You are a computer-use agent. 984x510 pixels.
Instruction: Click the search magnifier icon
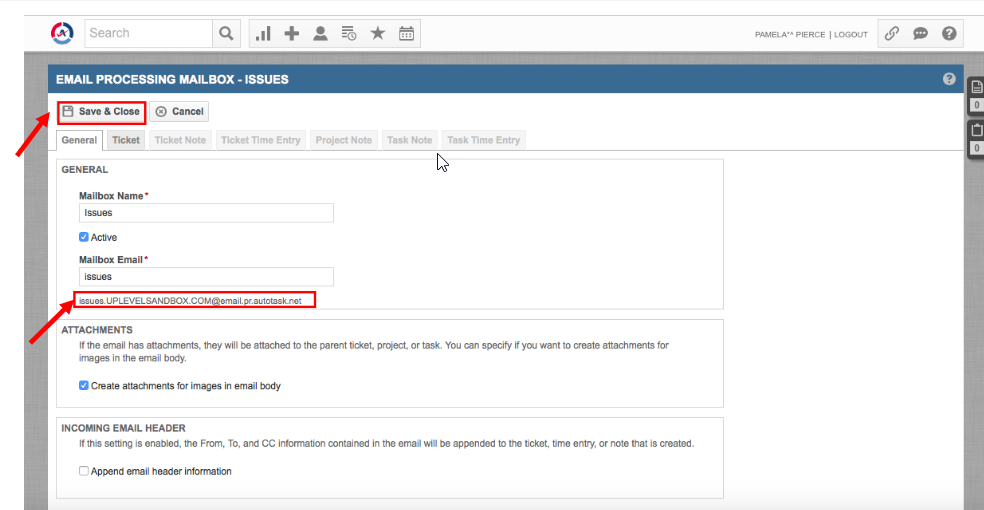(226, 33)
